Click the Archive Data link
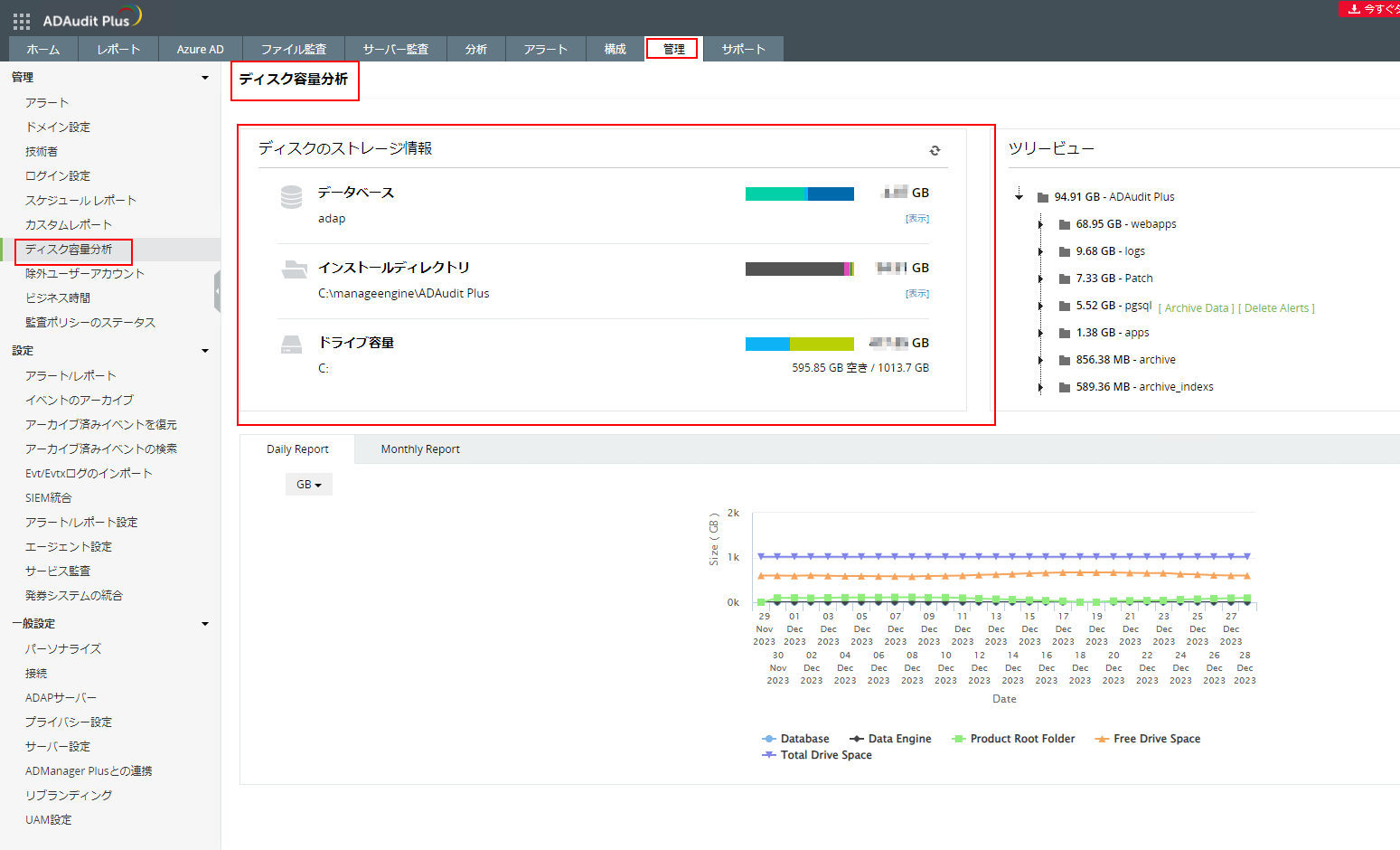 pos(1196,308)
